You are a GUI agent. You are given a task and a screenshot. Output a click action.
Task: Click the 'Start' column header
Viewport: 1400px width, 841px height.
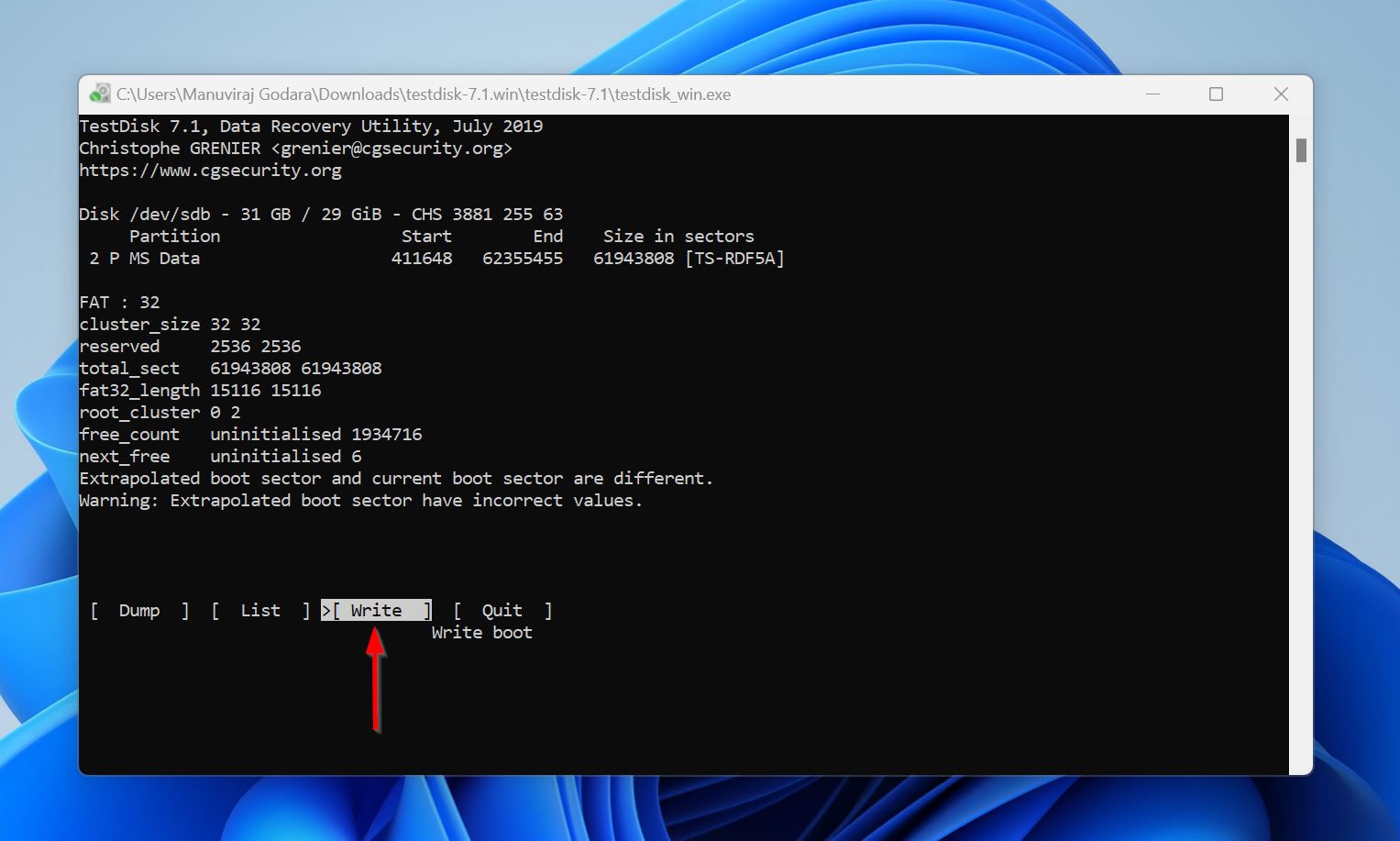click(x=426, y=237)
